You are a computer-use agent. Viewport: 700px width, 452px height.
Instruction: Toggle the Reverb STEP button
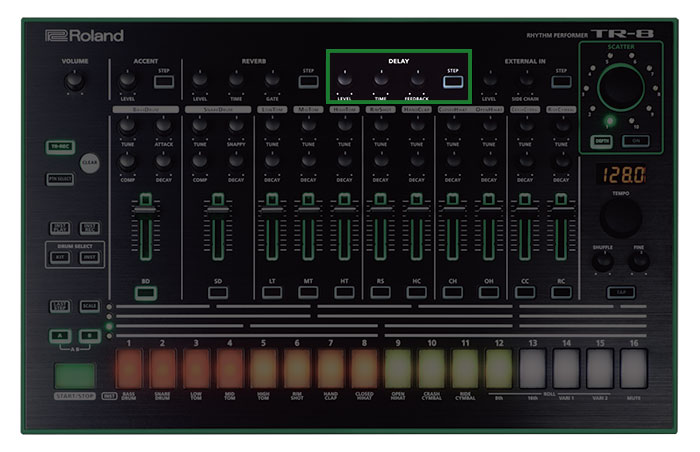[308, 82]
